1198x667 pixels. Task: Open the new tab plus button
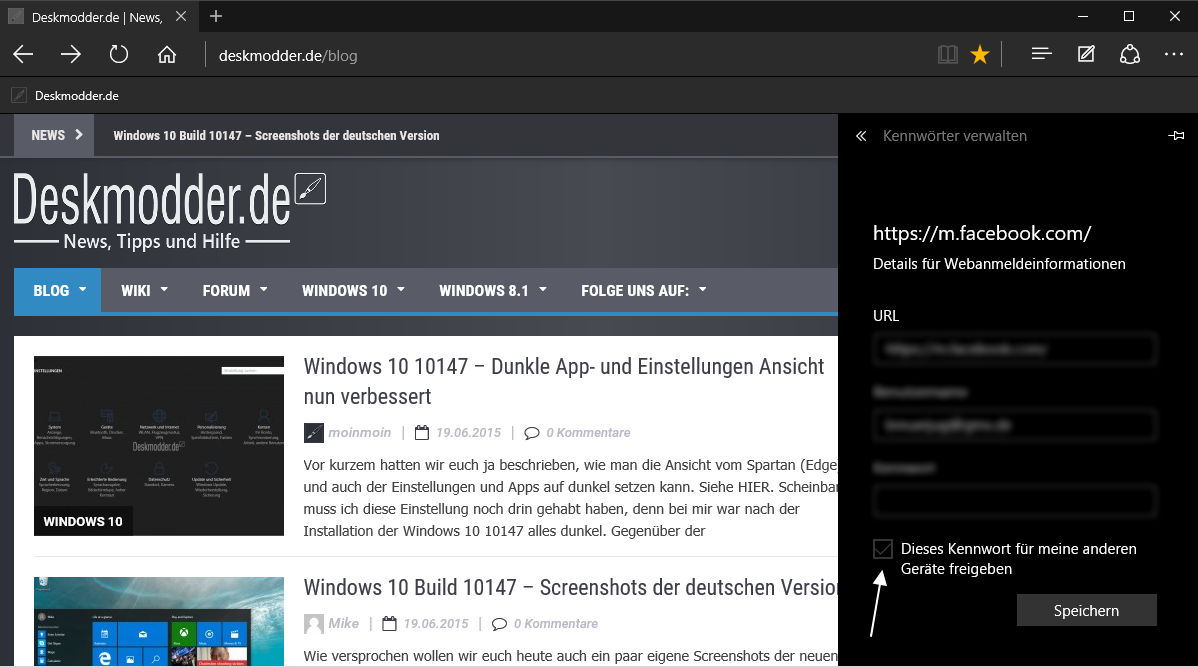pos(216,16)
